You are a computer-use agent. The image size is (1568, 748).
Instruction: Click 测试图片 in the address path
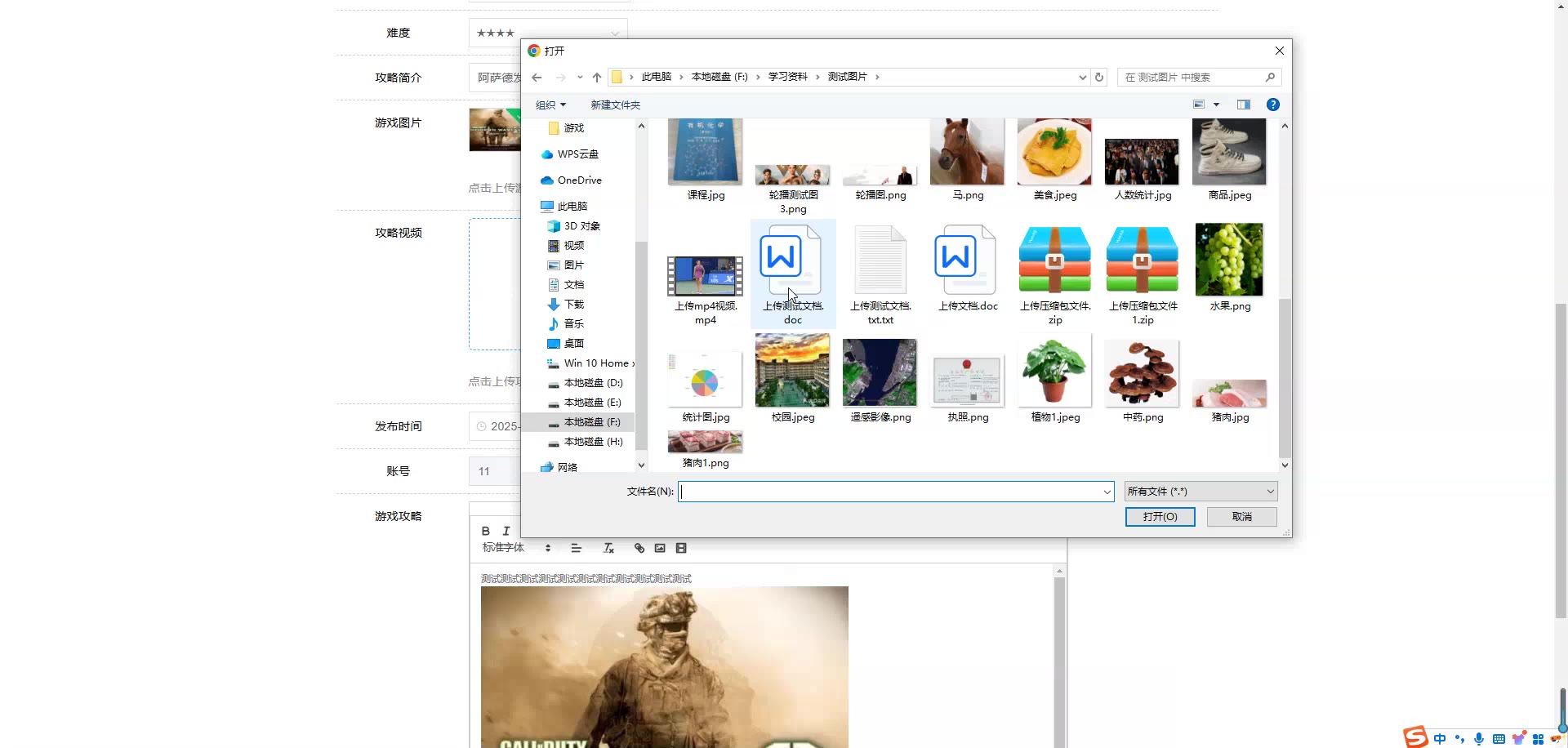point(848,77)
